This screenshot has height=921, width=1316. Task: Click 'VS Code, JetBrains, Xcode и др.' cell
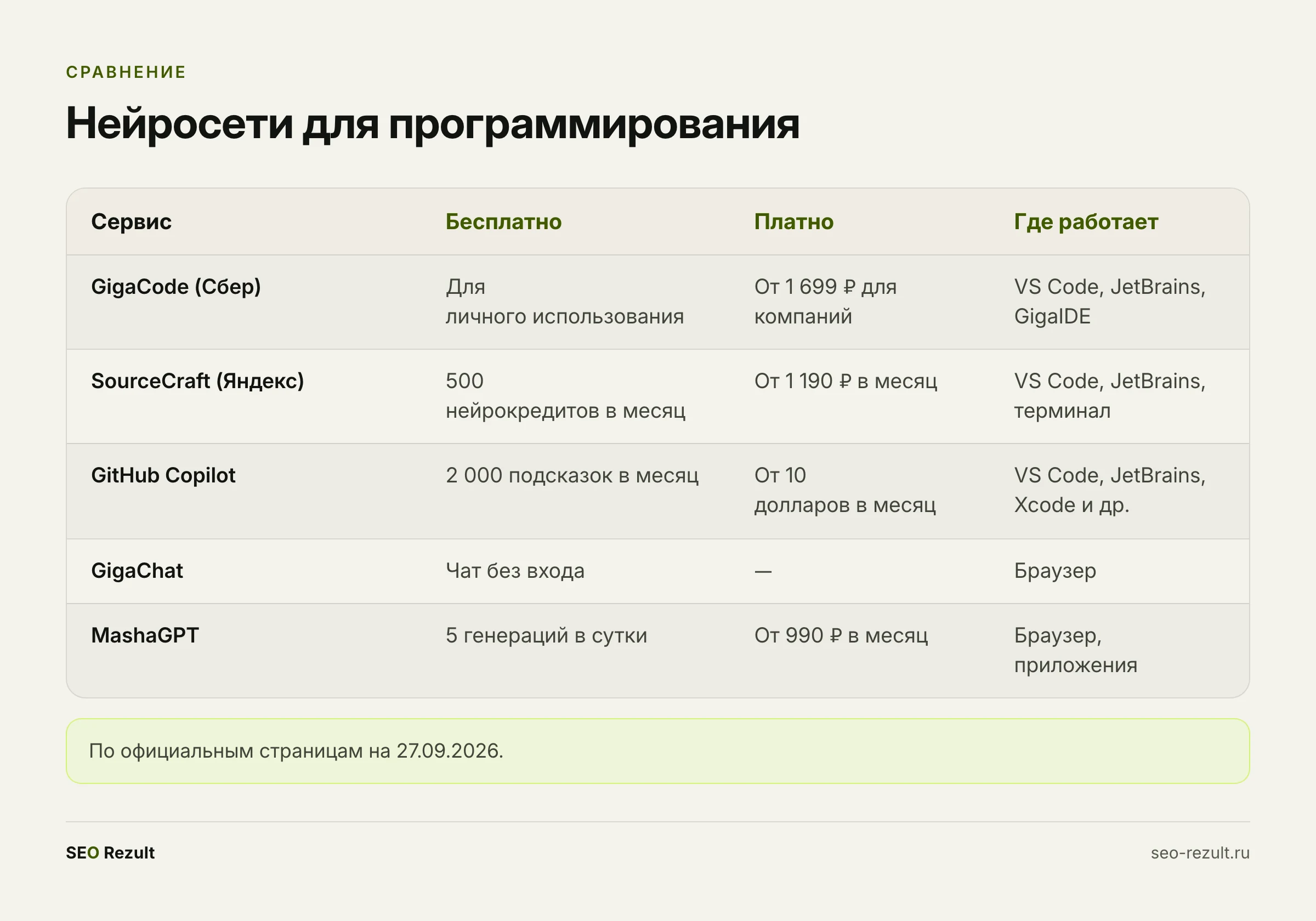click(1110, 490)
